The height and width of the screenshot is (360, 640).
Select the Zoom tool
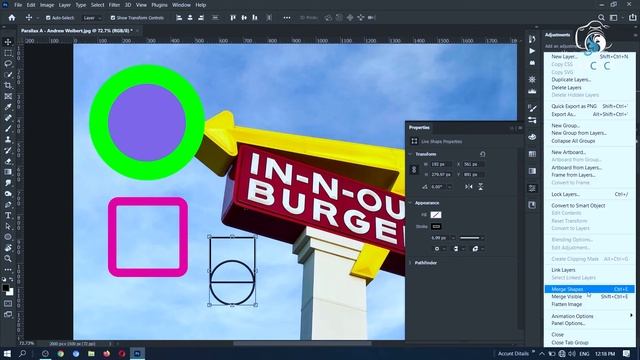click(x=8, y=258)
